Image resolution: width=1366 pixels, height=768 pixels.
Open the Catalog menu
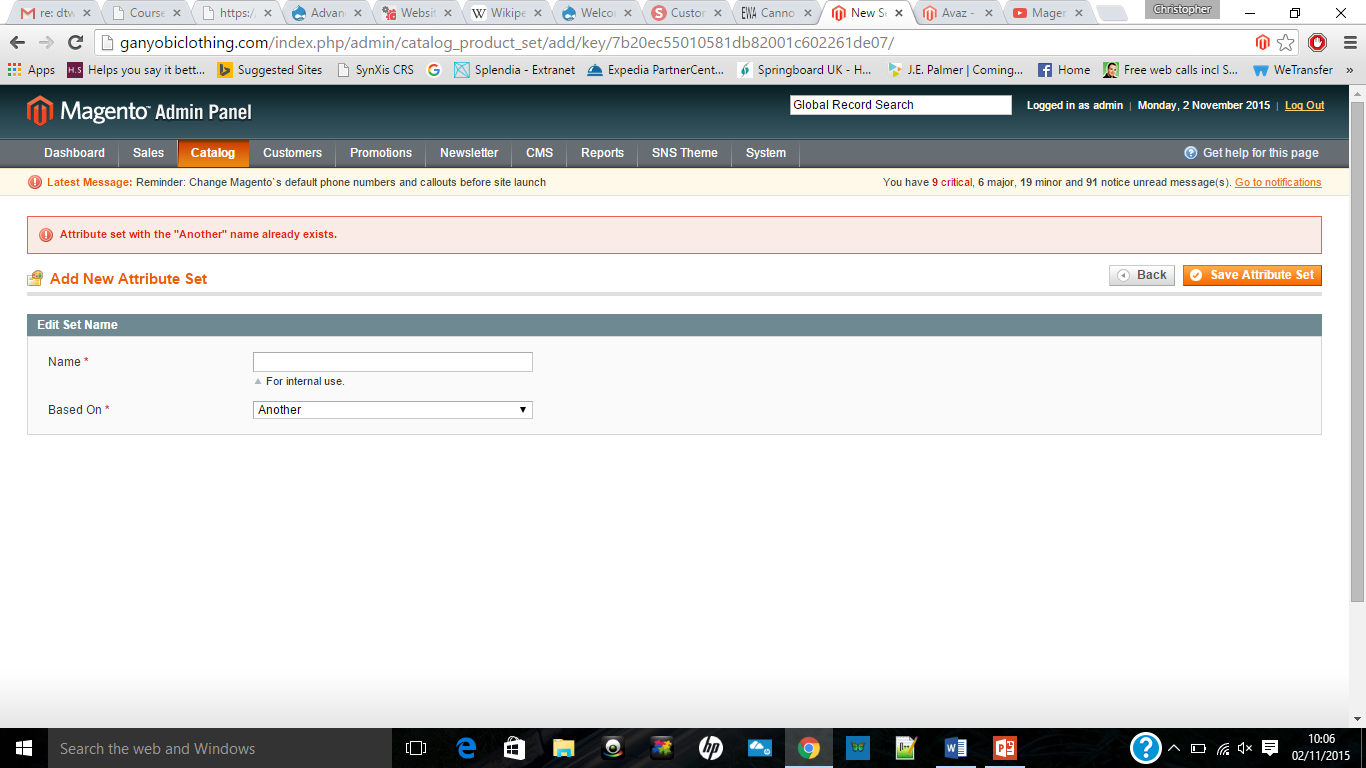point(212,153)
